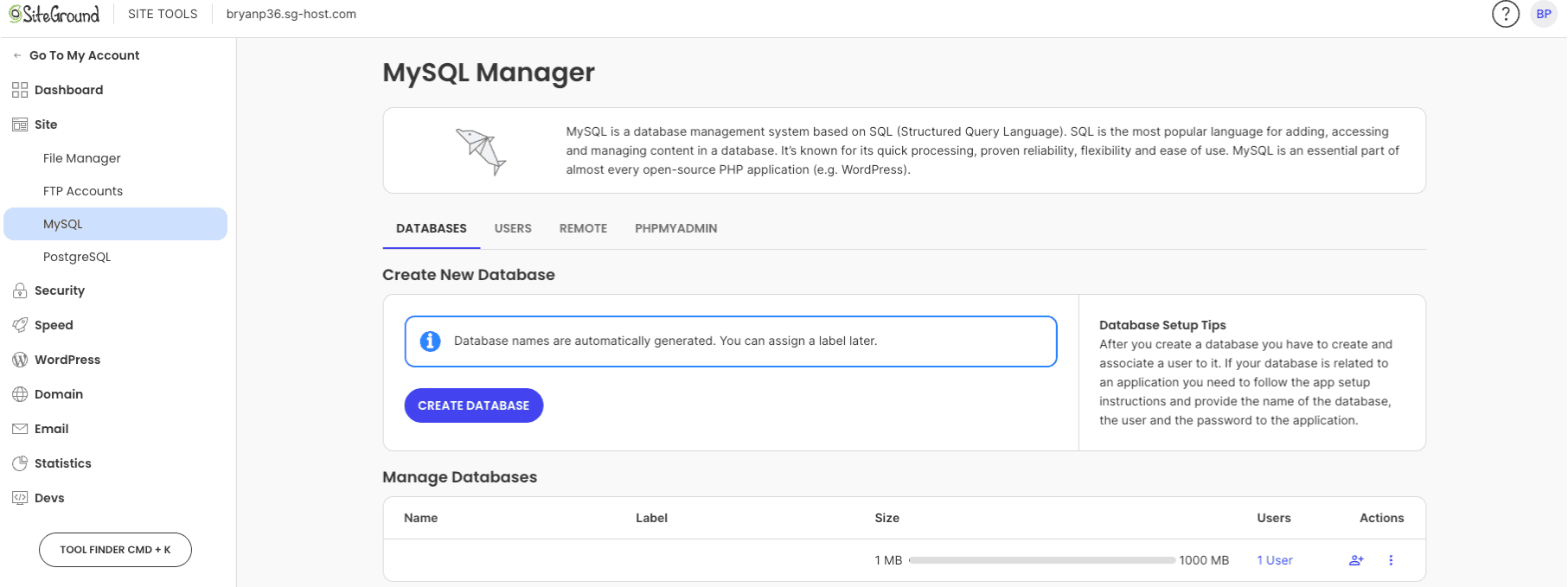Click the Actions column header
Screen dimensions: 1568x587
coord(1382,518)
